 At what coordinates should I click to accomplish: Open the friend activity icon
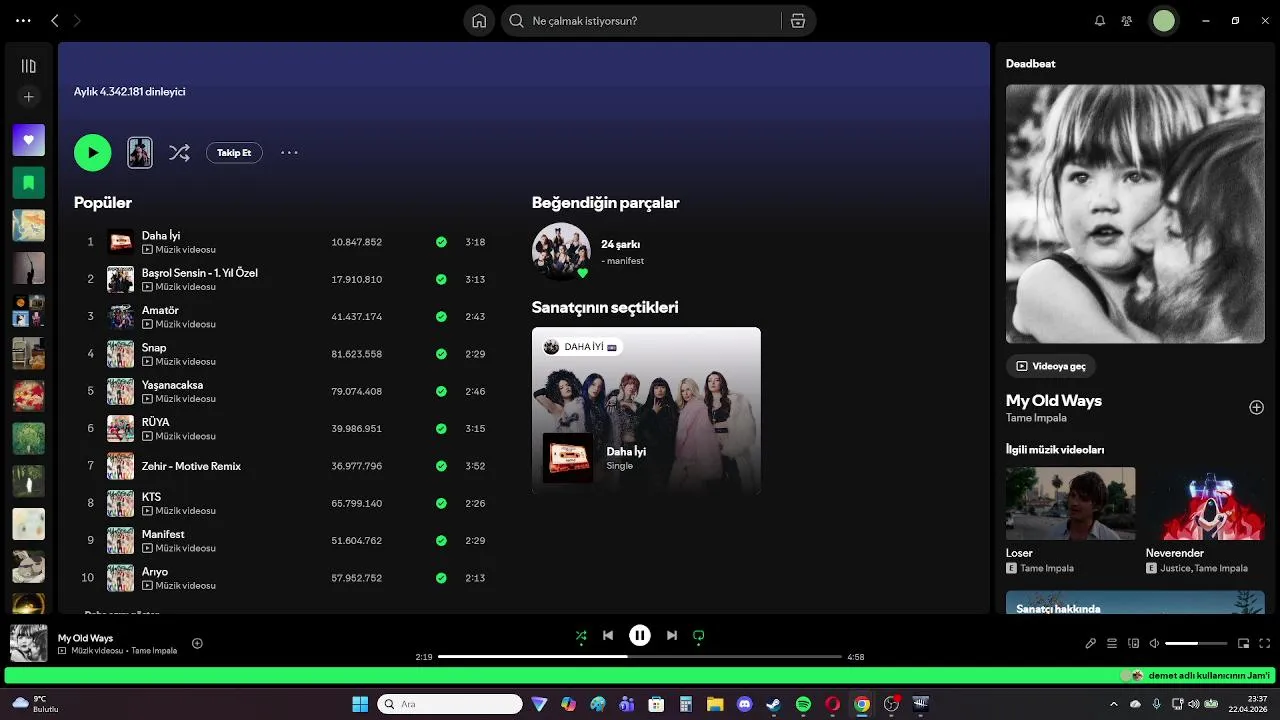pos(1127,21)
